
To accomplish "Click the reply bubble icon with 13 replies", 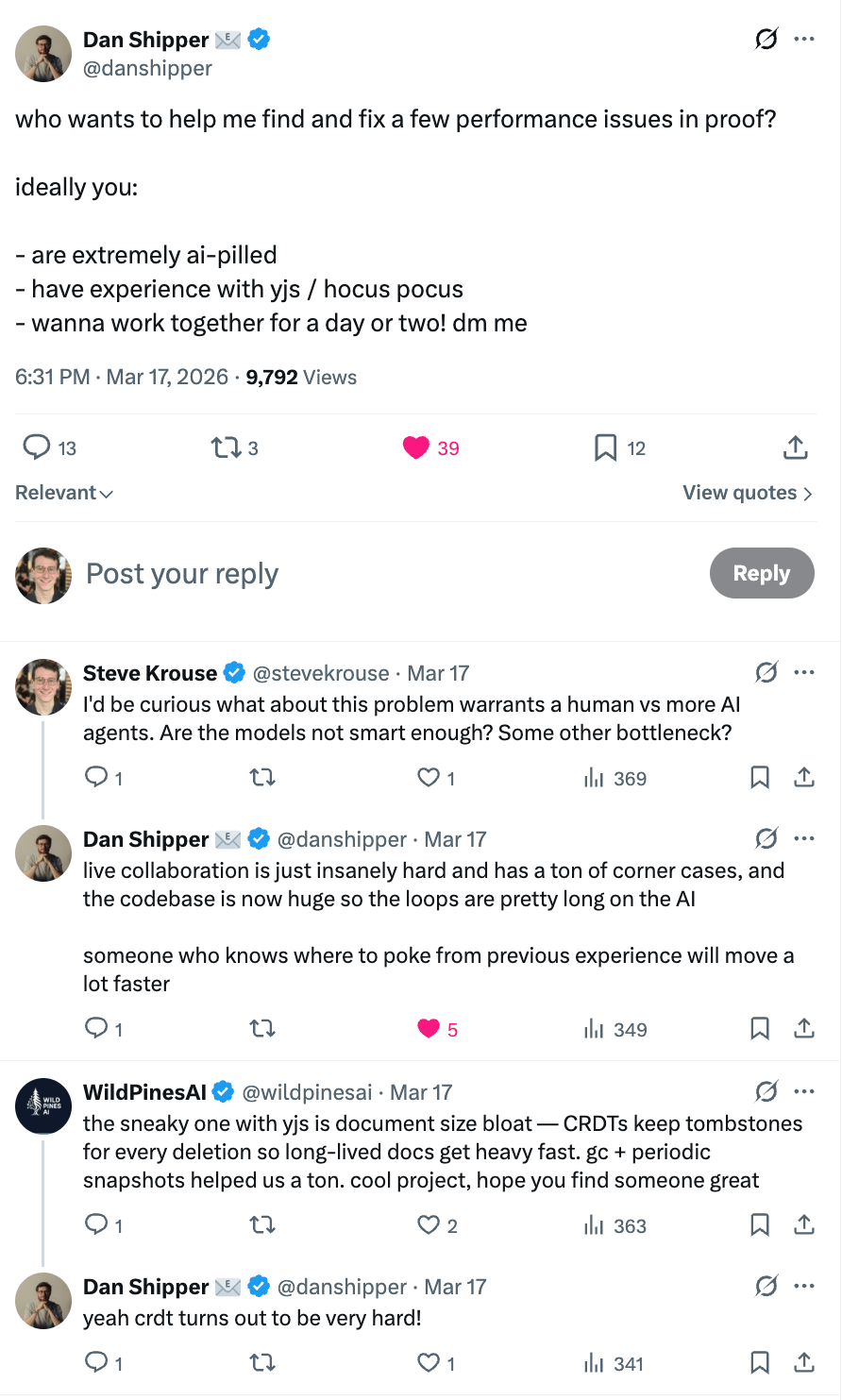I will [x=37, y=447].
